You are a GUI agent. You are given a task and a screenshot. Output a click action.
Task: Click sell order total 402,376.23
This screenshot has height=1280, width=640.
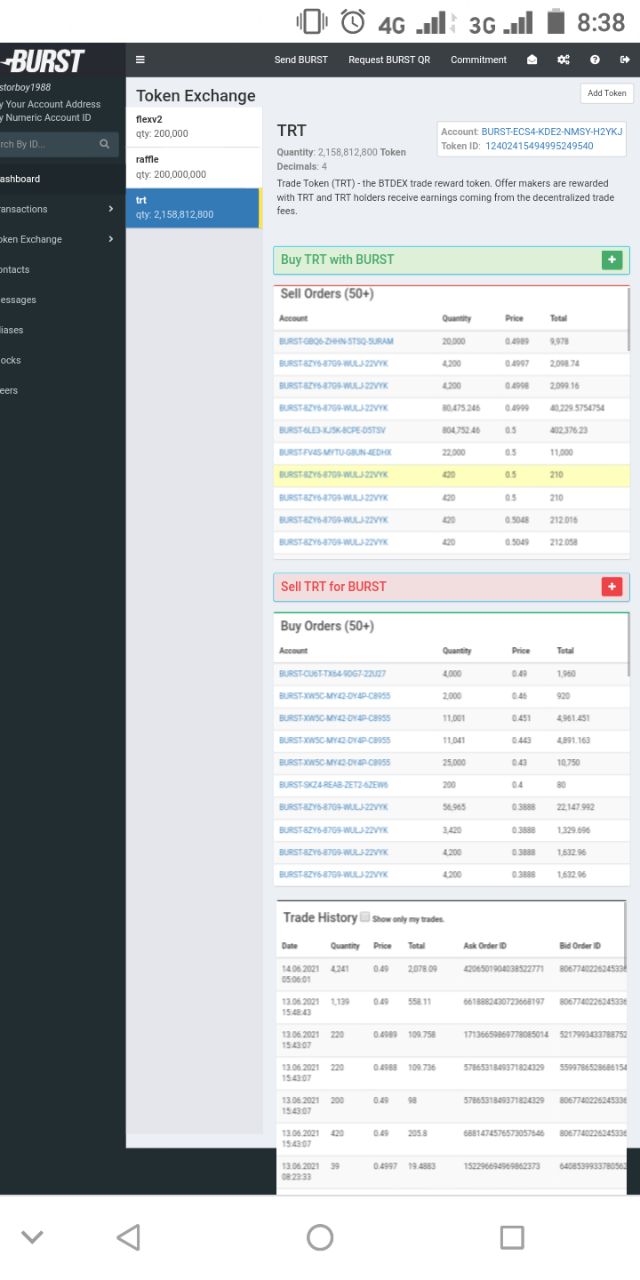[x=569, y=431]
